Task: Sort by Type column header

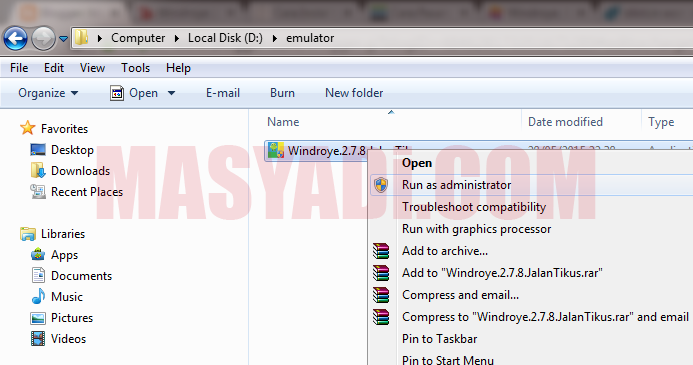Action: point(661,122)
